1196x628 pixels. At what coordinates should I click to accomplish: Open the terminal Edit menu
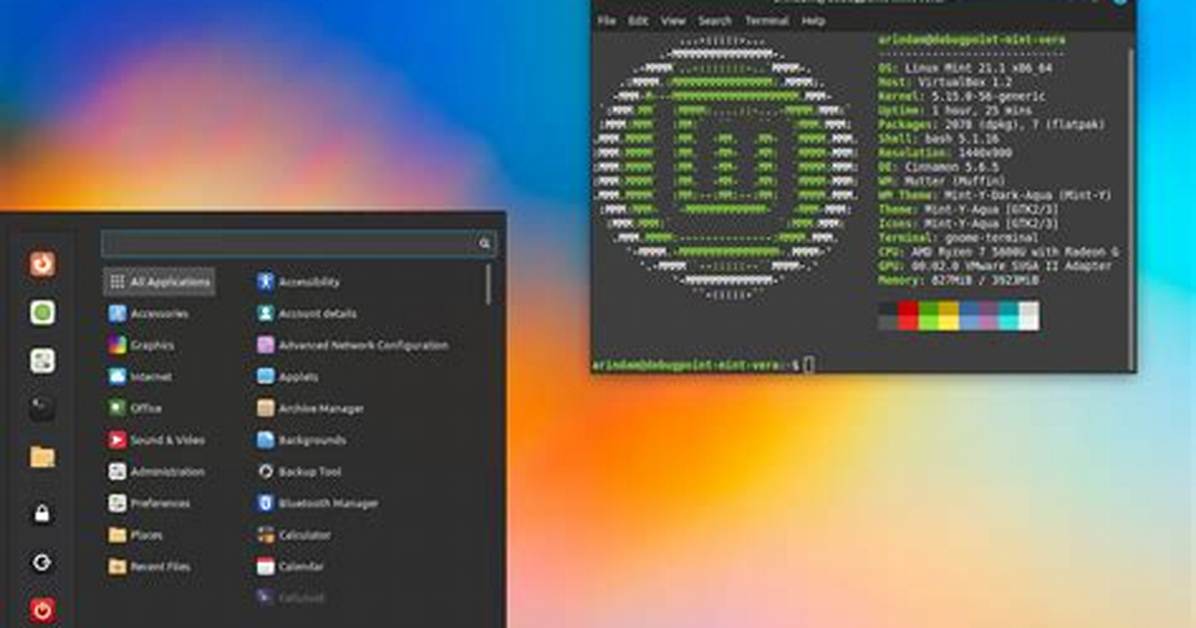pos(638,21)
